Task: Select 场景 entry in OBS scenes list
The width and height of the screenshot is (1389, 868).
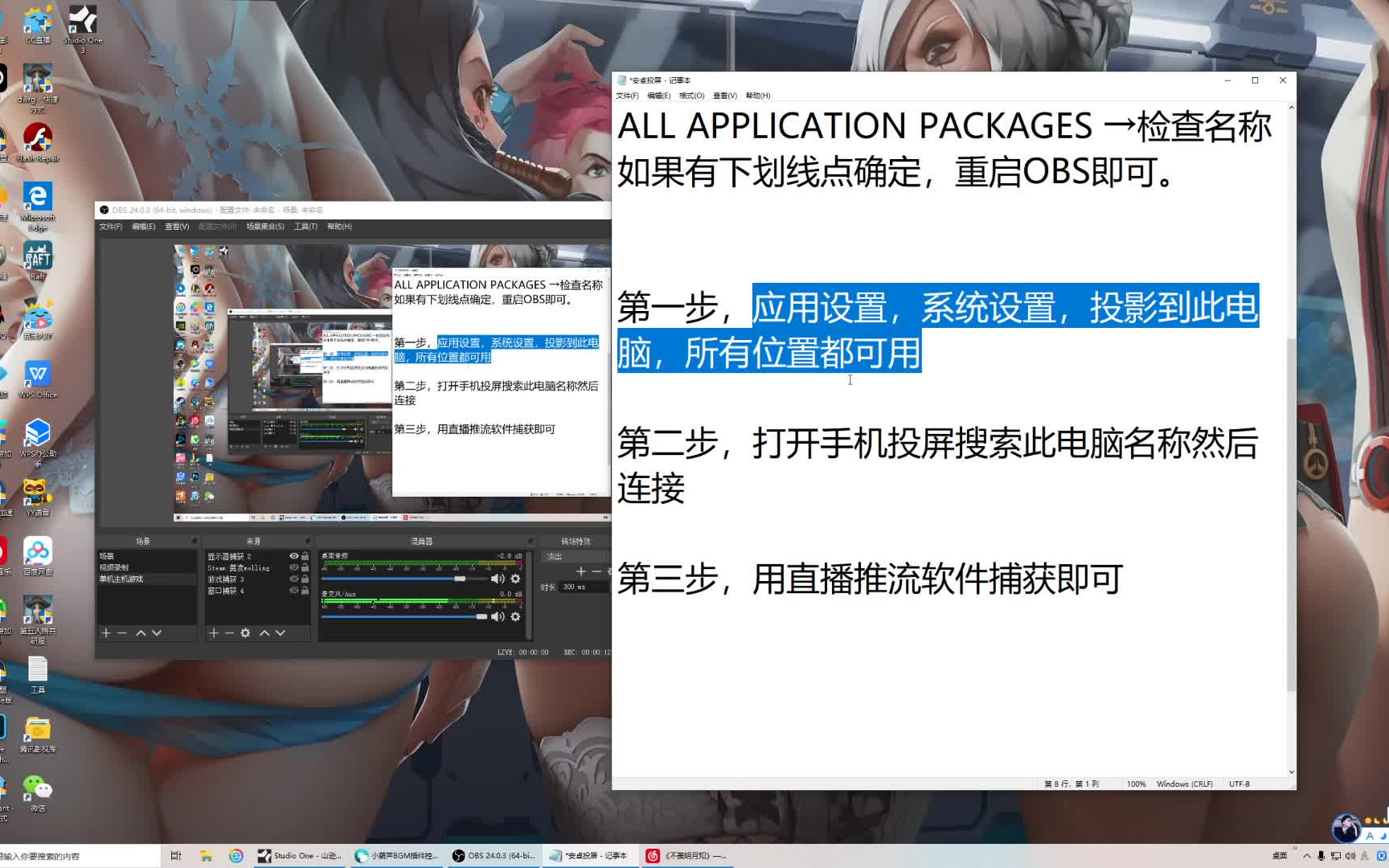Action: click(146, 556)
